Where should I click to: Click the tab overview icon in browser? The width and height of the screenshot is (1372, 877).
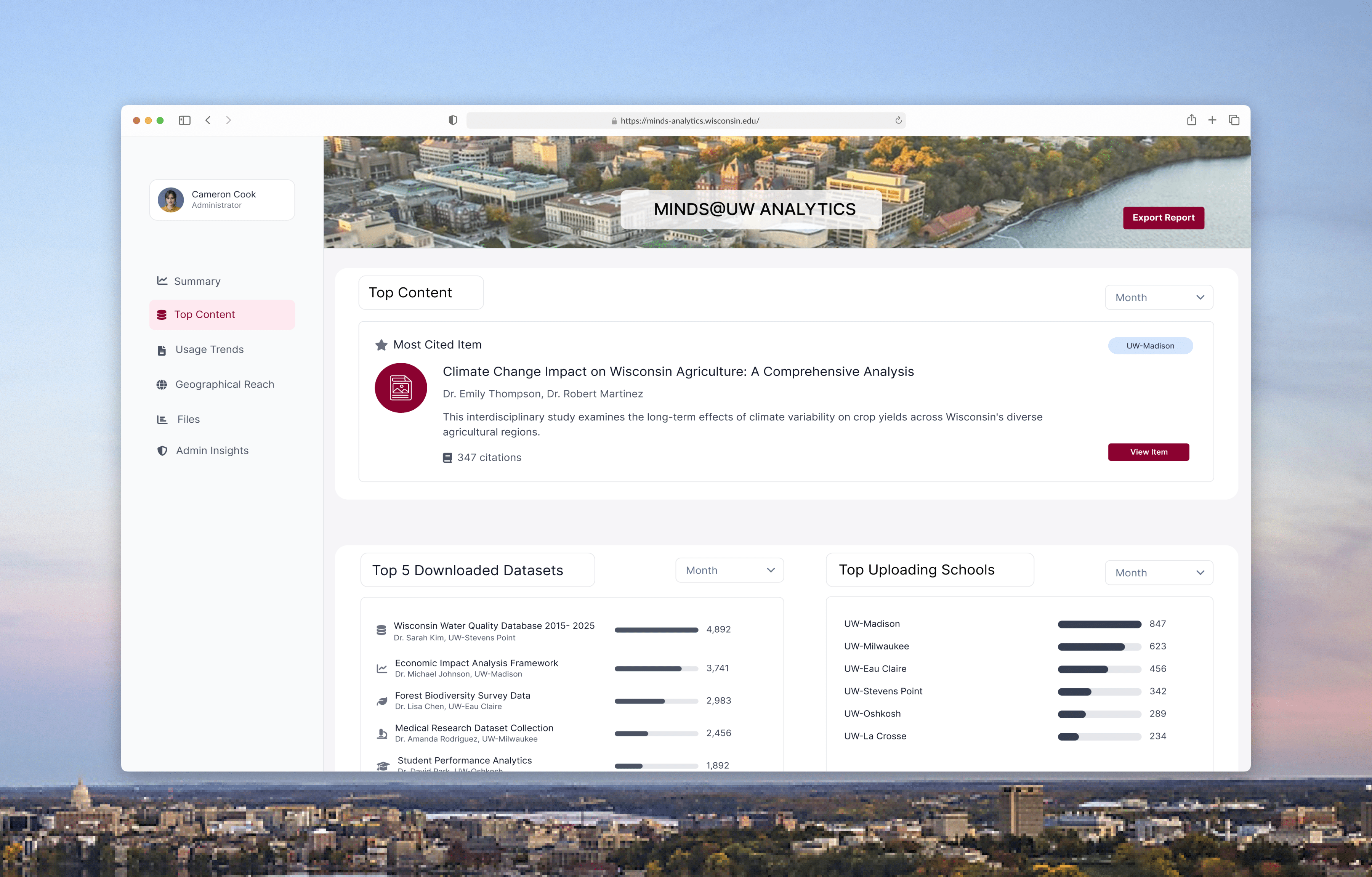point(1234,120)
